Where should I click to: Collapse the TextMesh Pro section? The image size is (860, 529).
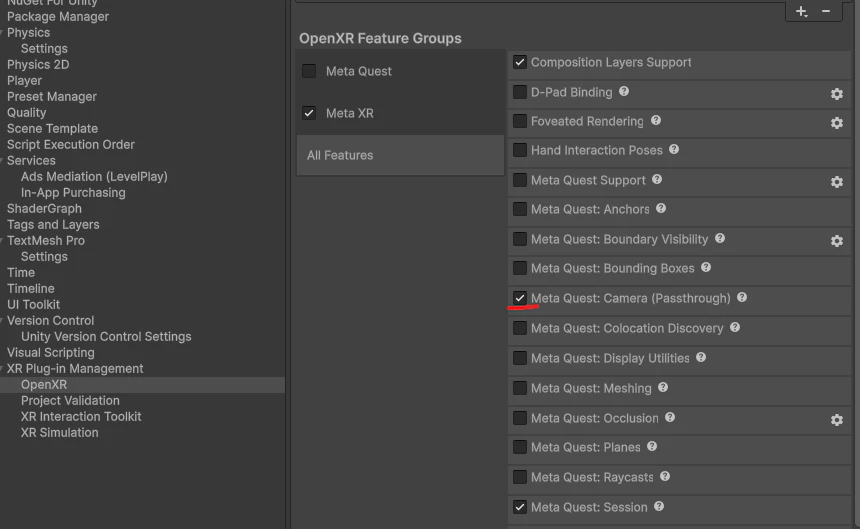(x=2, y=241)
